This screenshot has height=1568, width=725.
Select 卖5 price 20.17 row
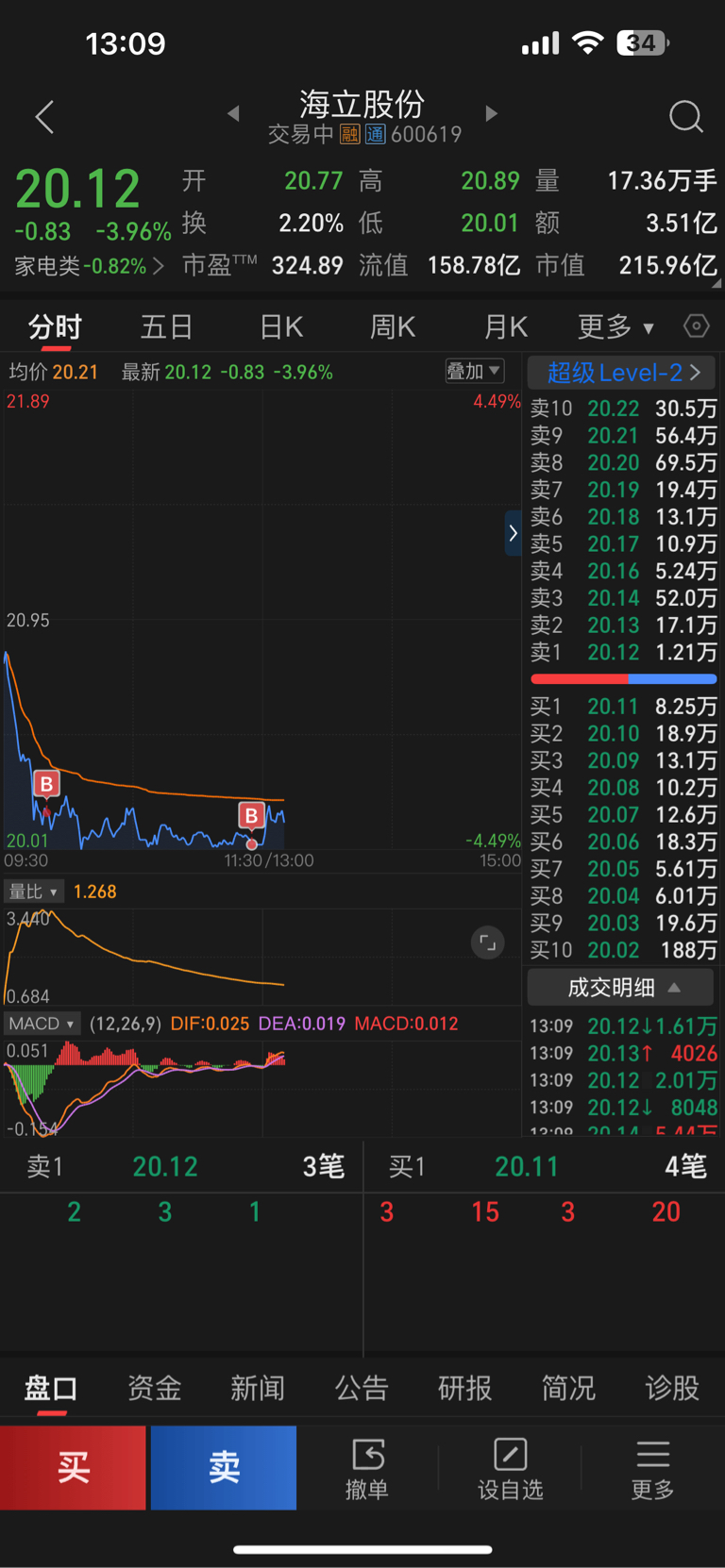(623, 544)
